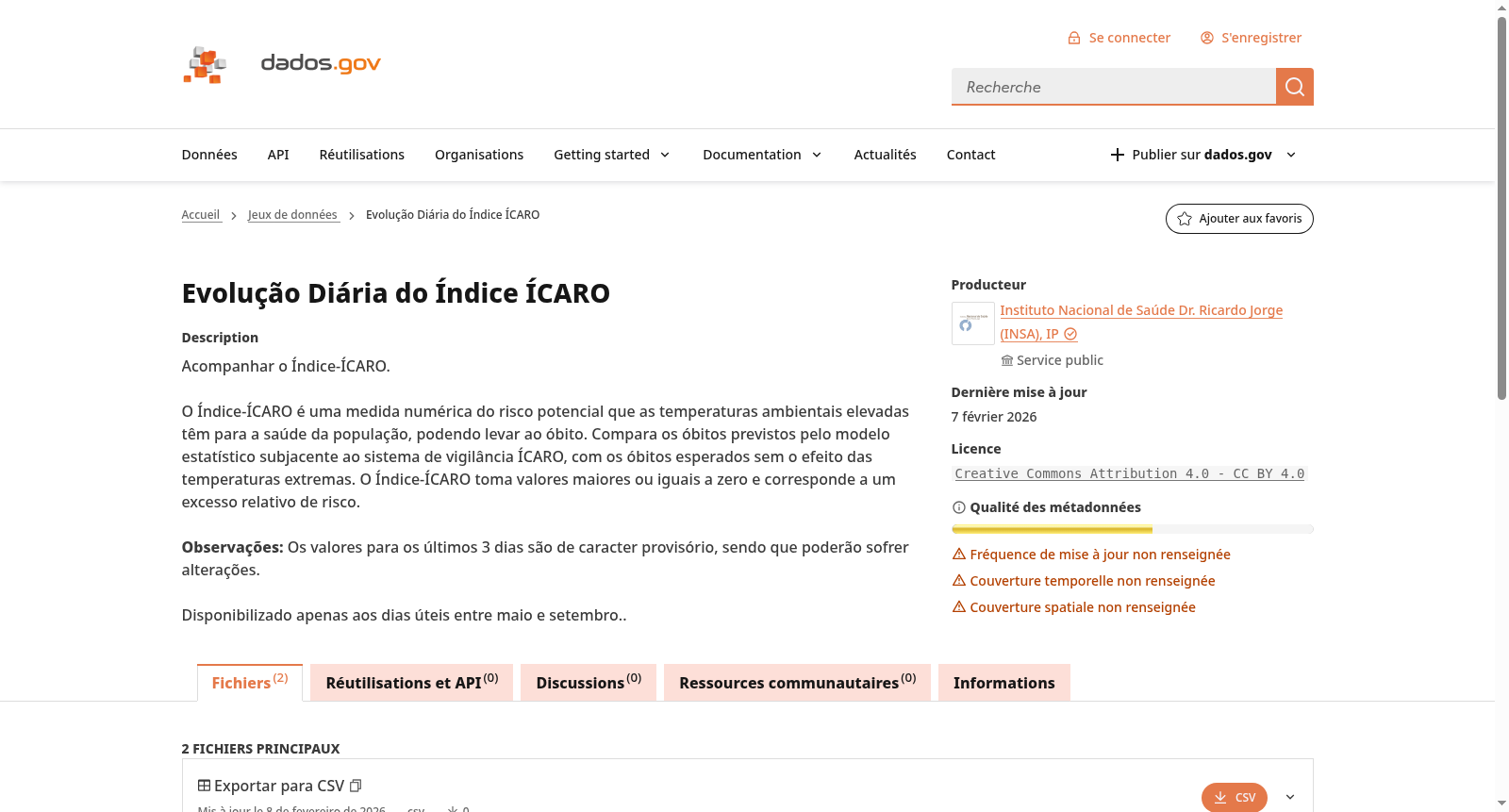Viewport: 1509px width, 812px height.
Task: Open the Ressources communautaires tab
Action: pyautogui.click(x=798, y=683)
